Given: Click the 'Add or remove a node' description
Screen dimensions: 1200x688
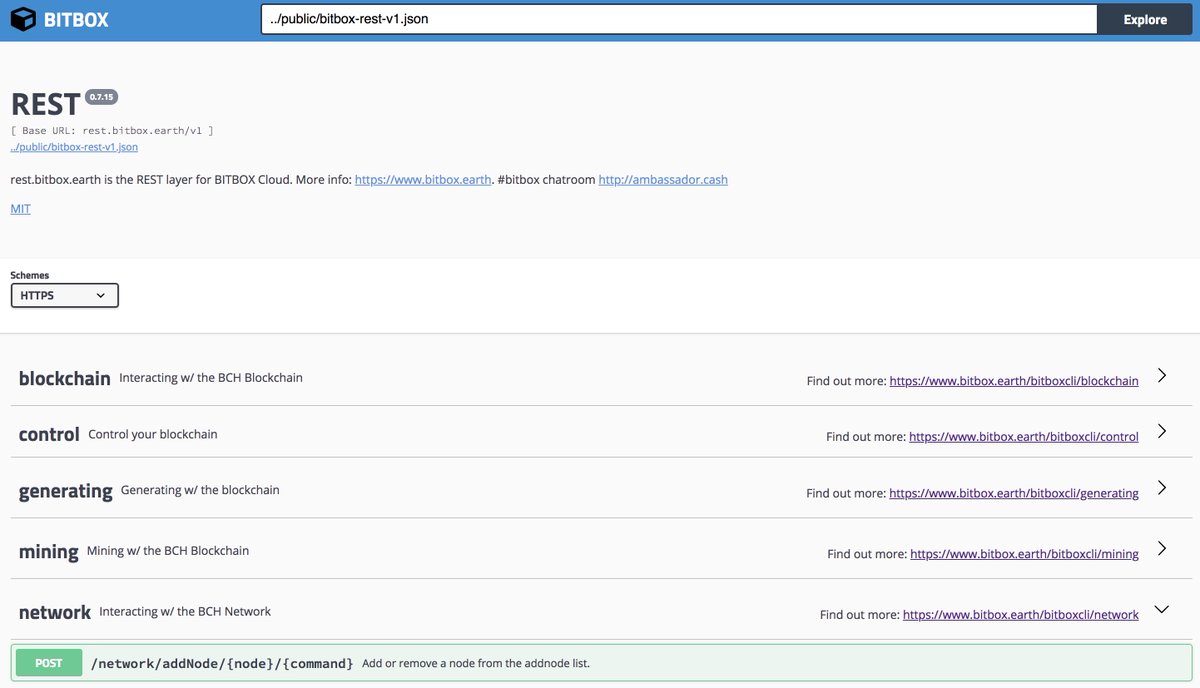Looking at the screenshot, I should (x=476, y=663).
